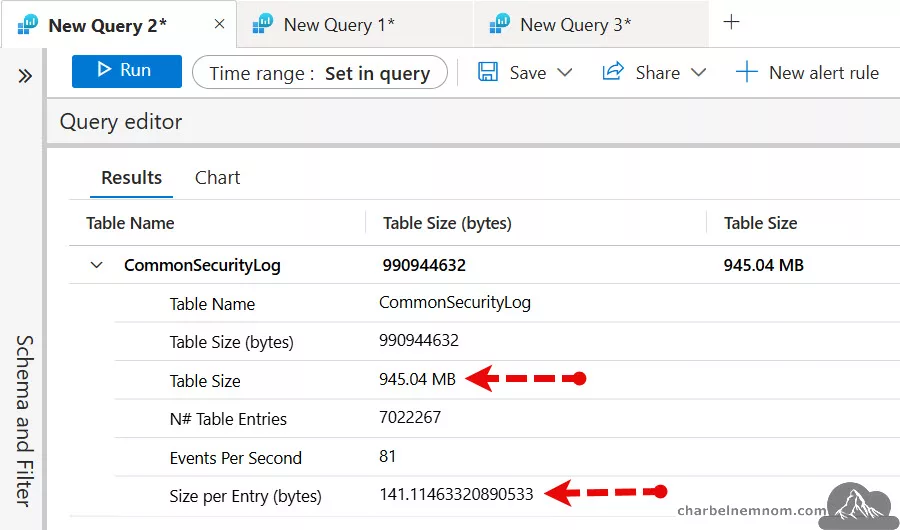Screen dimensions: 900x530
Task: Click the 7022267 value
Action: pos(410,417)
